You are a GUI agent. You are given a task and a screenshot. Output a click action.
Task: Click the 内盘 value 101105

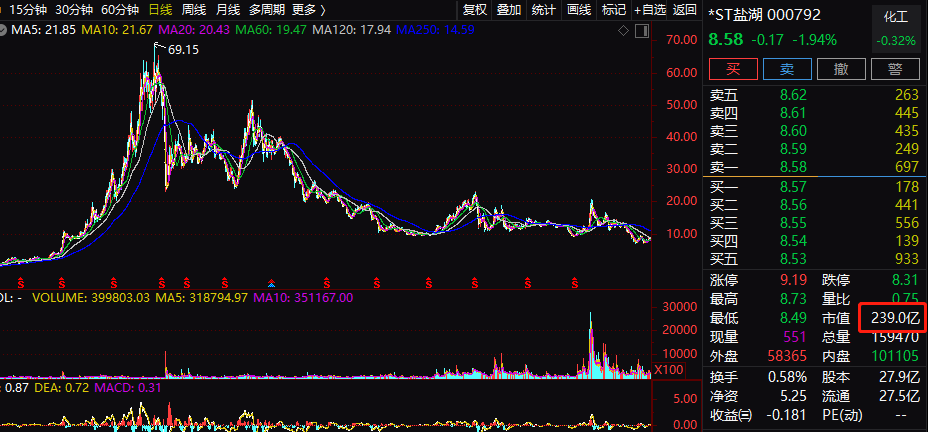896,356
